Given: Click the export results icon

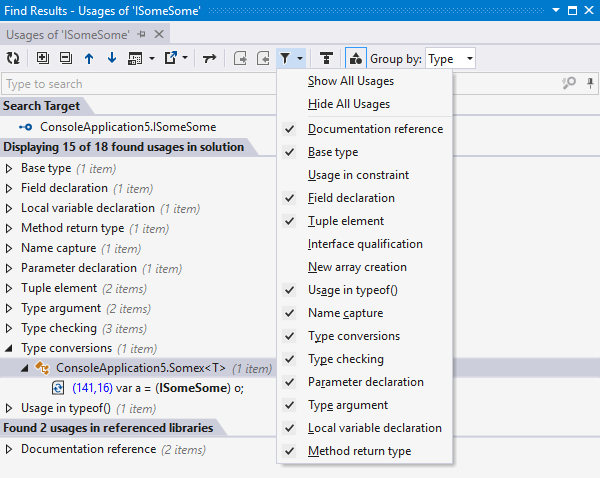Looking at the screenshot, I should (172, 59).
